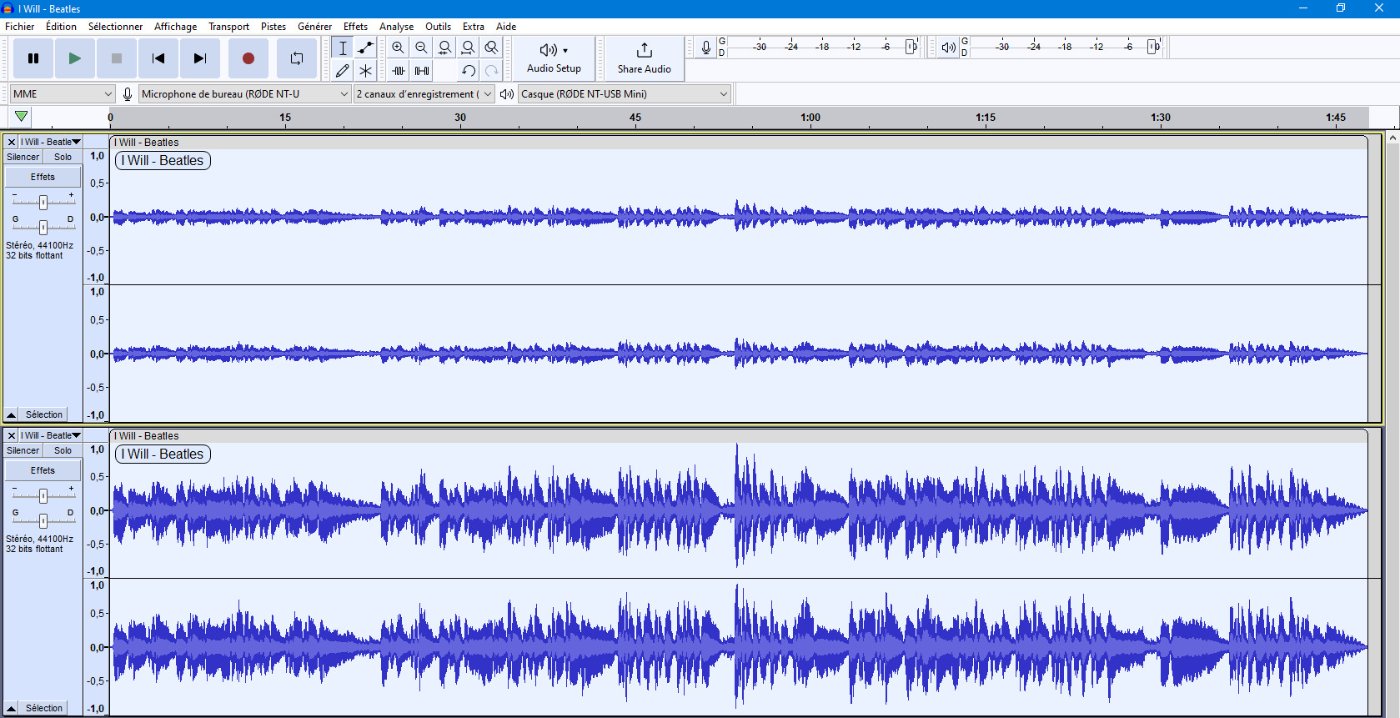The height and width of the screenshot is (718, 1400).
Task: Open the Générer menu
Action: tap(315, 26)
